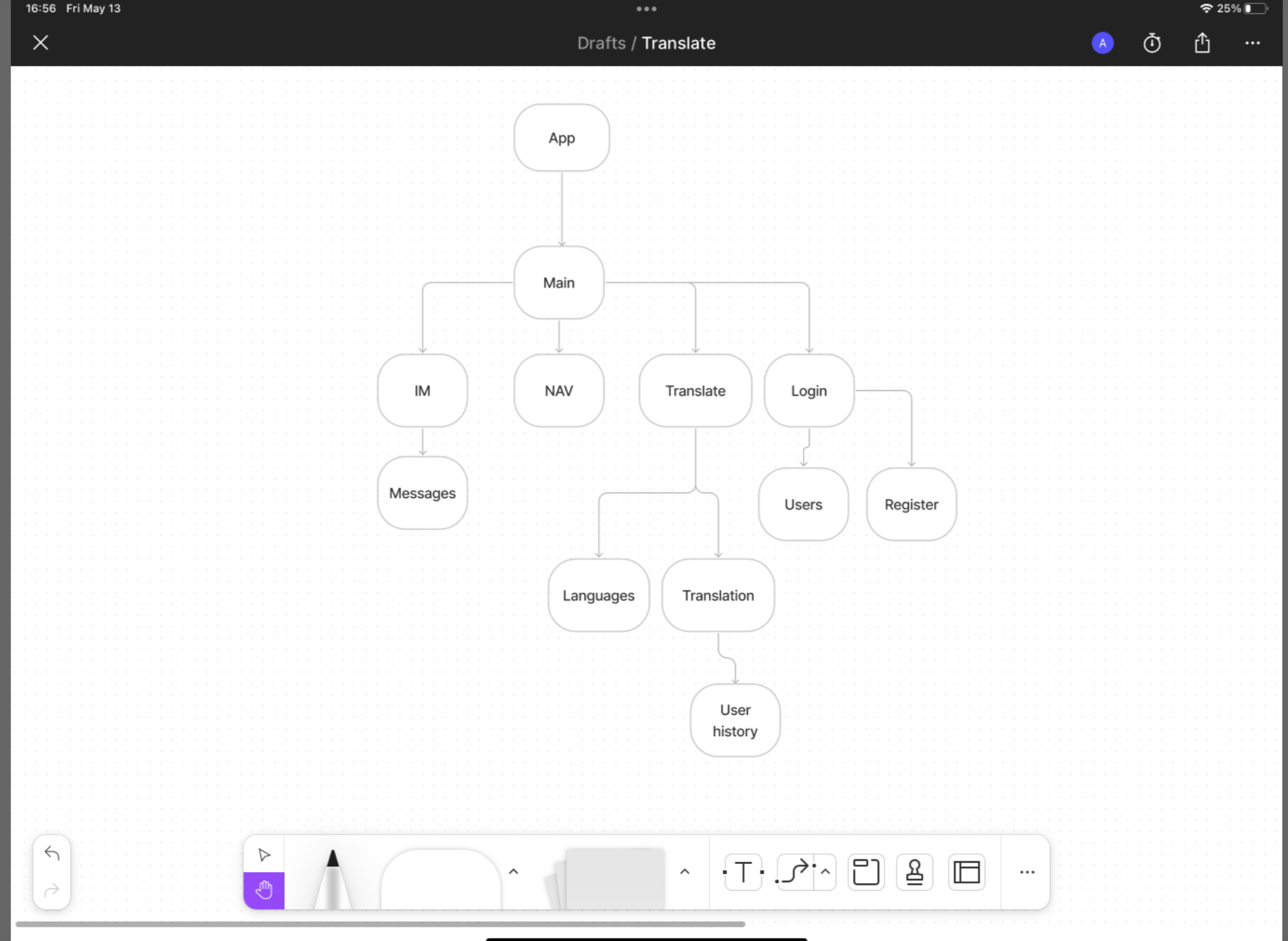This screenshot has width=1288, height=941.
Task: Expand shape options chevron
Action: tap(513, 871)
